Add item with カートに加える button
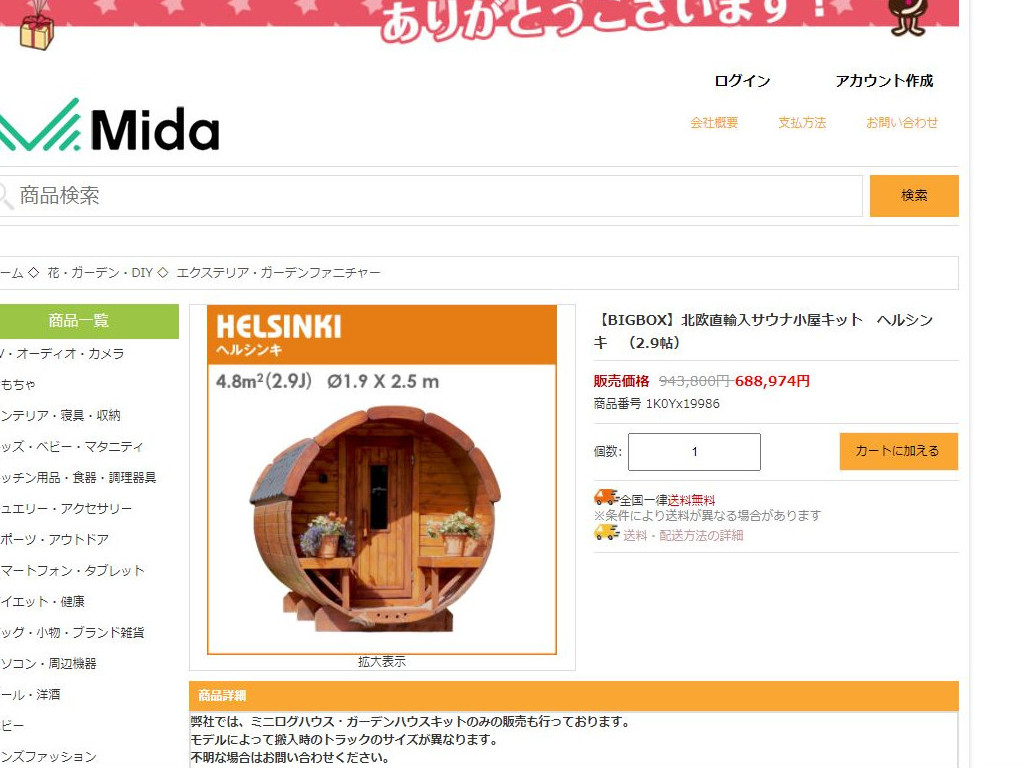The width and height of the screenshot is (1024, 768). (x=899, y=451)
